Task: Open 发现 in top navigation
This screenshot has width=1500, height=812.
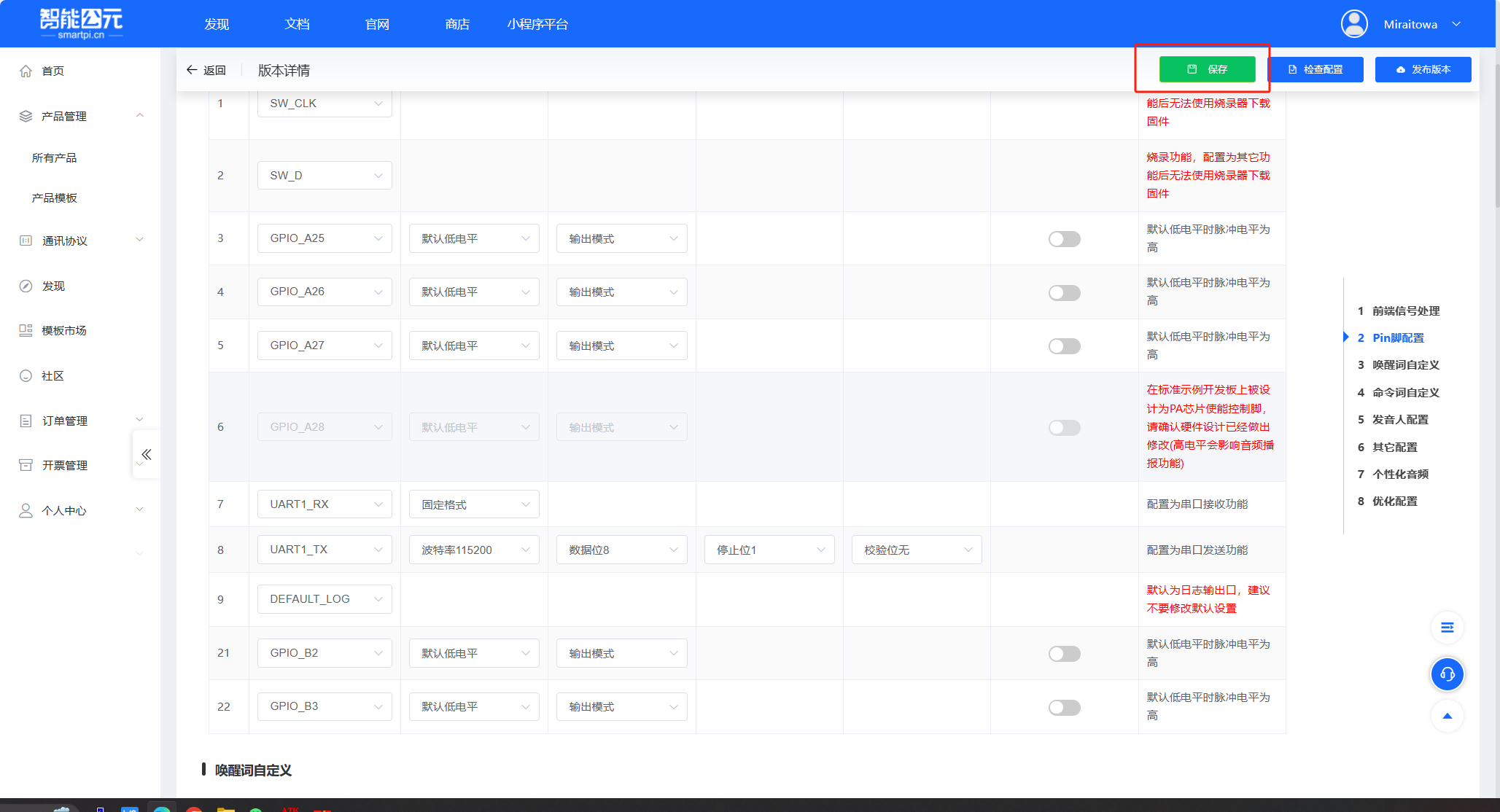Action: point(217,24)
